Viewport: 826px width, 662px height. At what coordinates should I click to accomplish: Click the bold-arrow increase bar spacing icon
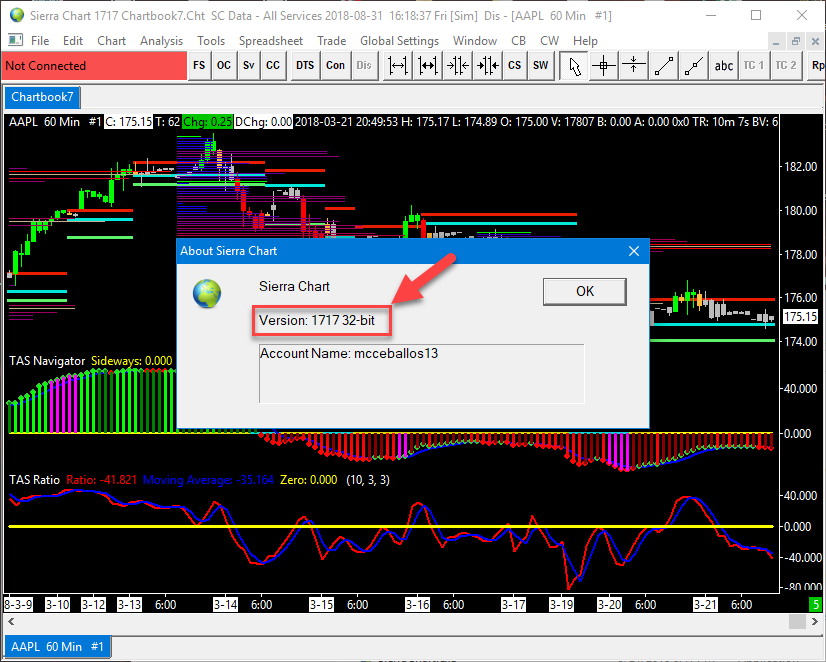coord(427,66)
